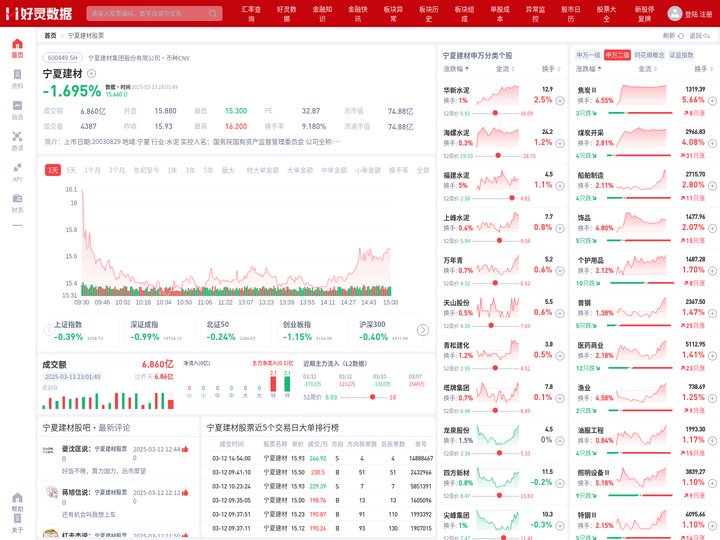Sort 申万分类个股 list by 换手

(551, 69)
